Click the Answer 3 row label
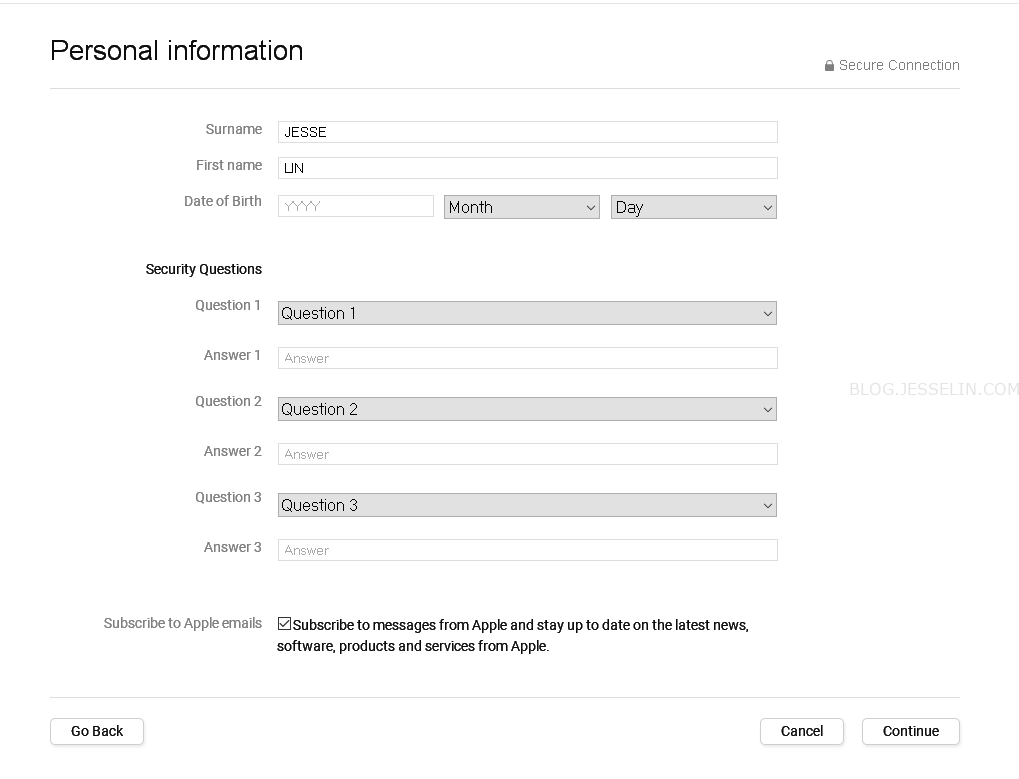Image resolution: width=1019 pixels, height=779 pixels. click(233, 548)
